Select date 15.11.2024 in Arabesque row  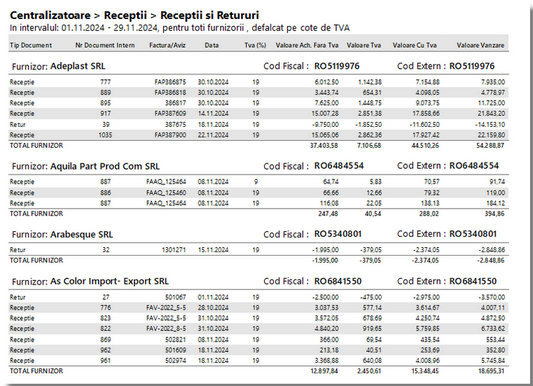pyautogui.click(x=213, y=250)
